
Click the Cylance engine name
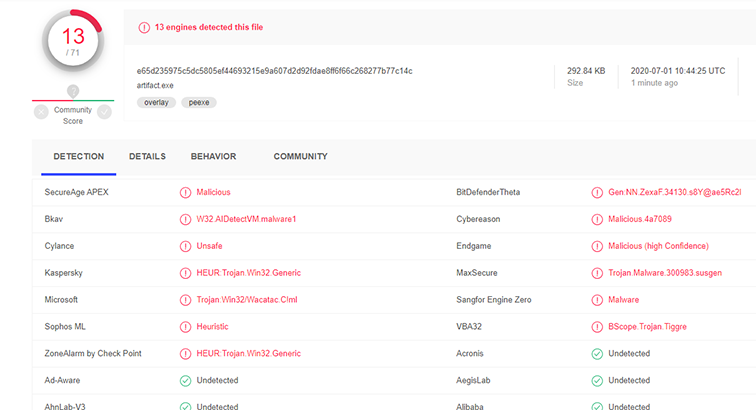(59, 246)
